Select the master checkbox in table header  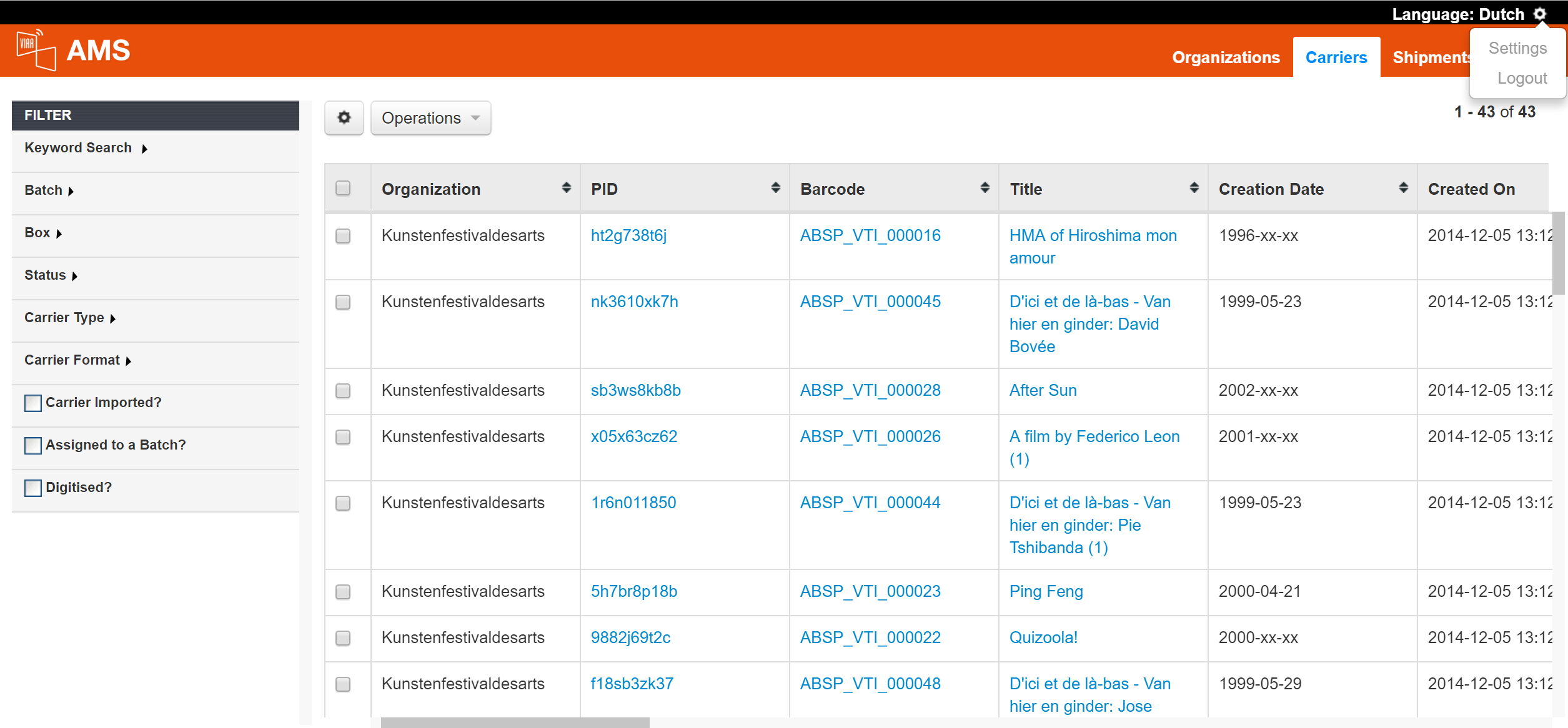click(x=344, y=188)
